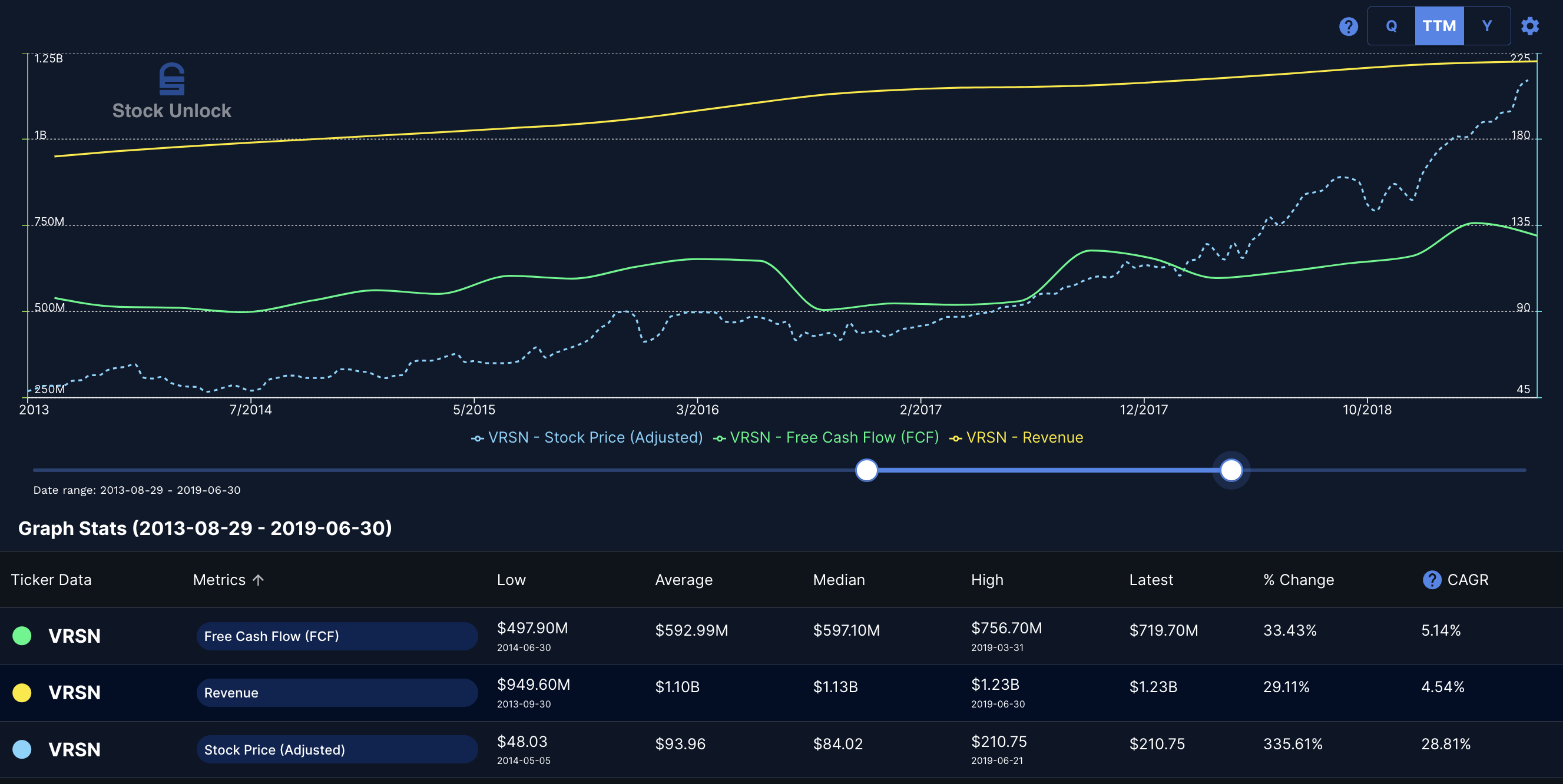Sort table by High column header
Image resolution: width=1563 pixels, height=784 pixels.
[987, 580]
